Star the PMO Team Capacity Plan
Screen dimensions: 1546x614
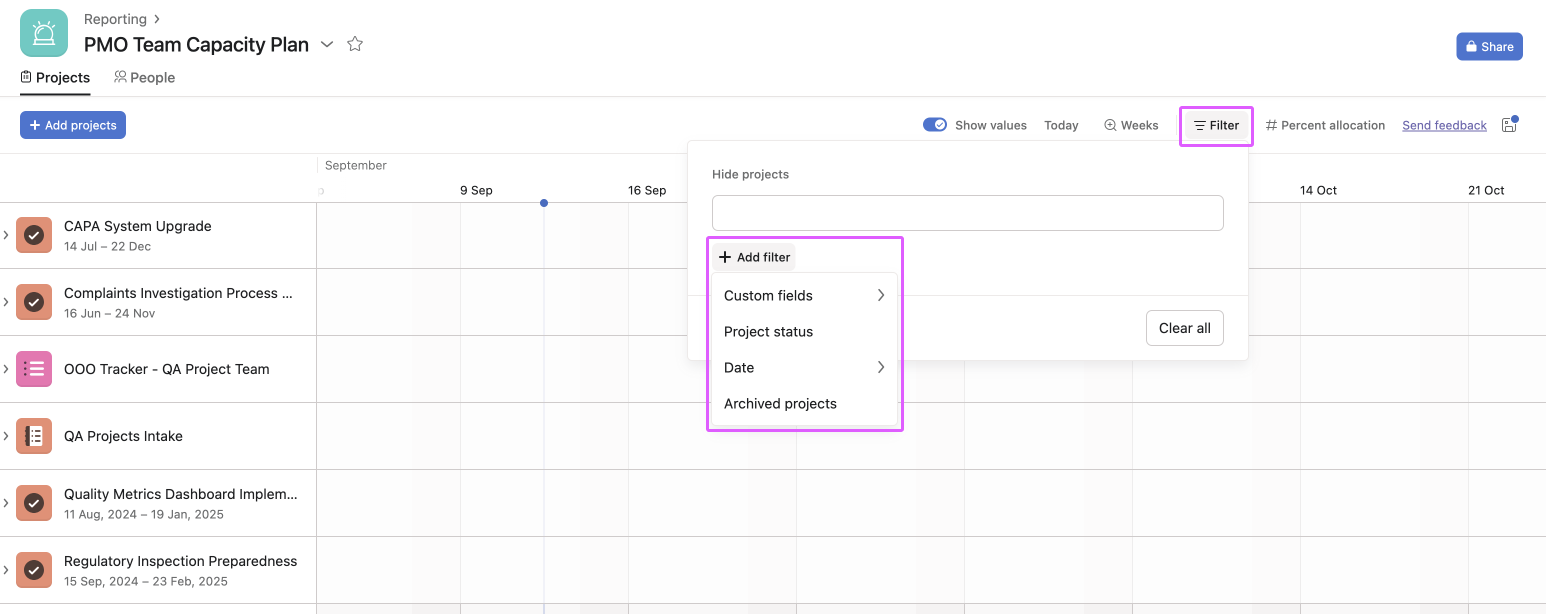coord(355,44)
